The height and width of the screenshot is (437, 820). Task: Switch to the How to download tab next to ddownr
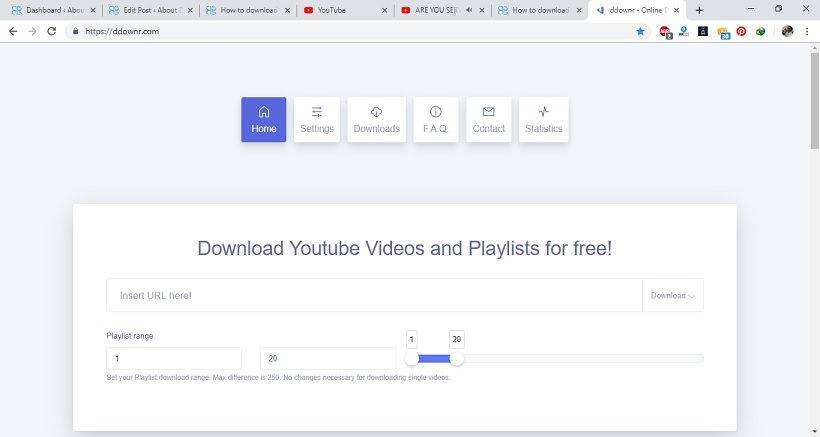click(539, 10)
